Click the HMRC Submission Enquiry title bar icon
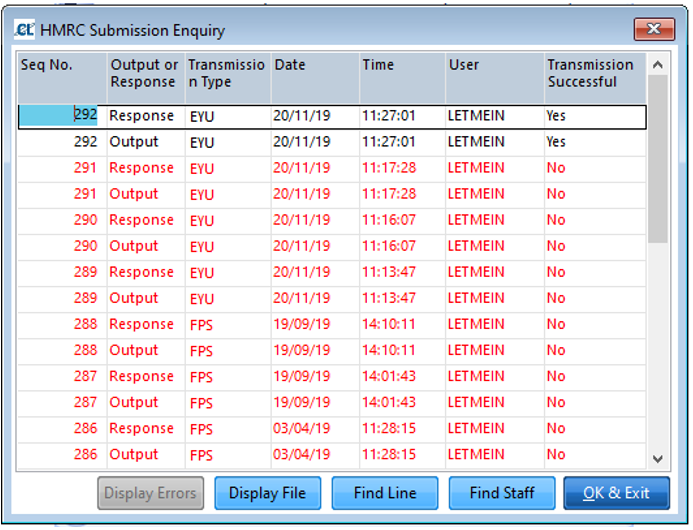 24,30
